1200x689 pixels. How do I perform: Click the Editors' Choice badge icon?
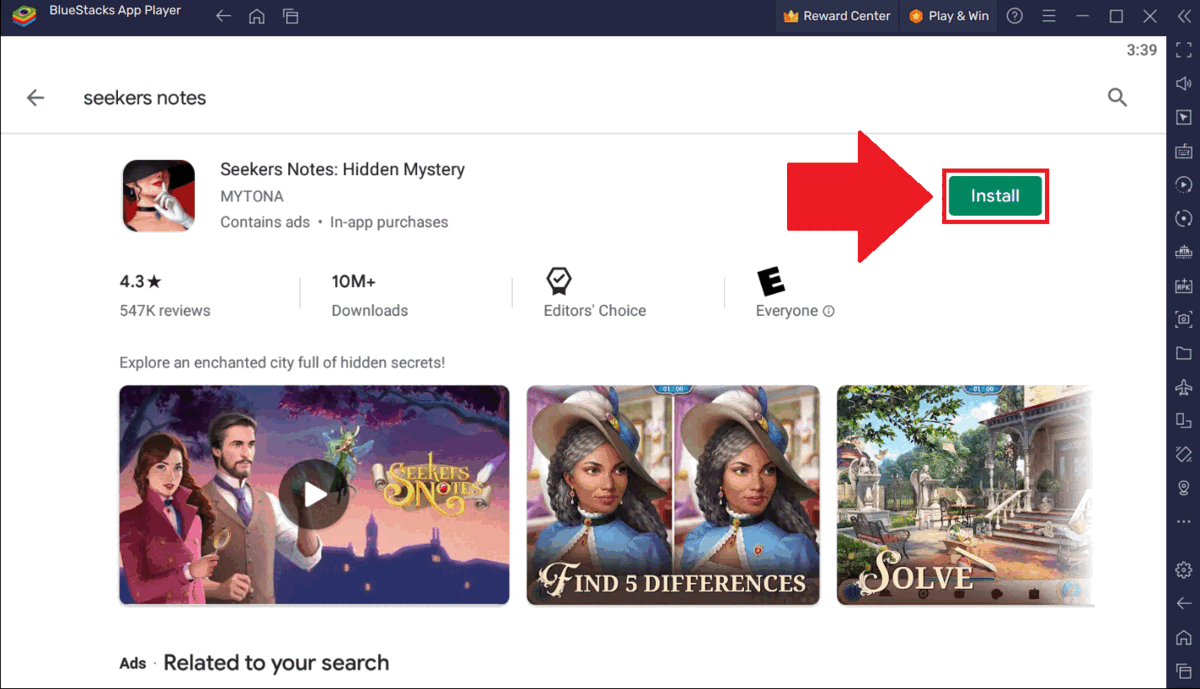coord(558,280)
